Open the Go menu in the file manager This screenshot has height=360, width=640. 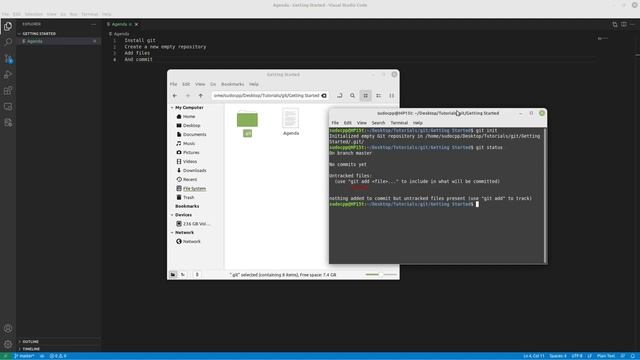(x=213, y=84)
